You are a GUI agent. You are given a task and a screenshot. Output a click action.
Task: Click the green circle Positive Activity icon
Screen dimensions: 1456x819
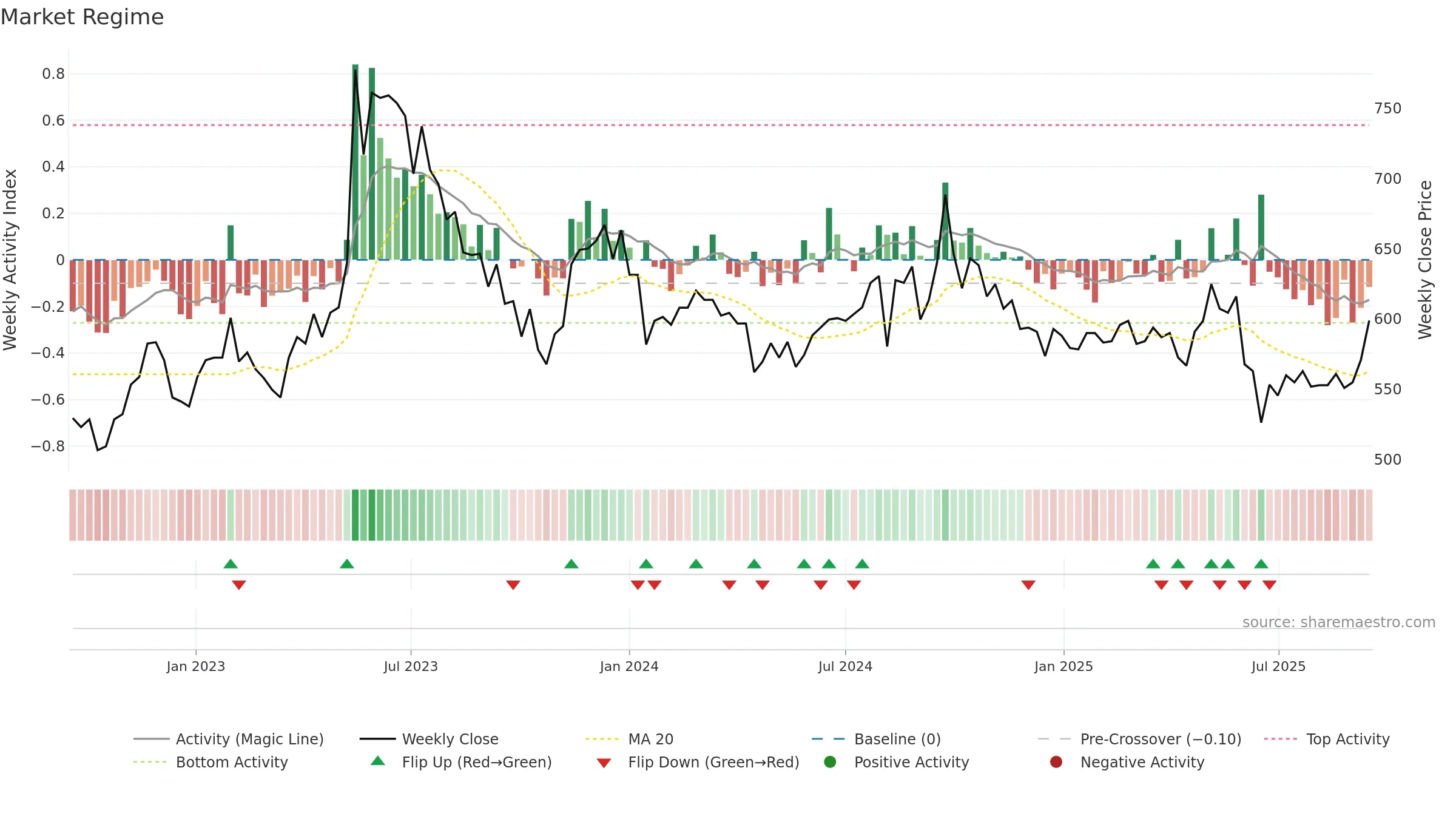830,762
